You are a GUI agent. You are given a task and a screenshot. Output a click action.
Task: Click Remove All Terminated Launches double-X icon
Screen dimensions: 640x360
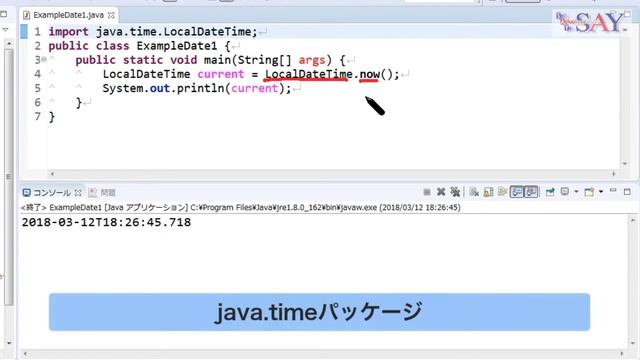(x=455, y=192)
